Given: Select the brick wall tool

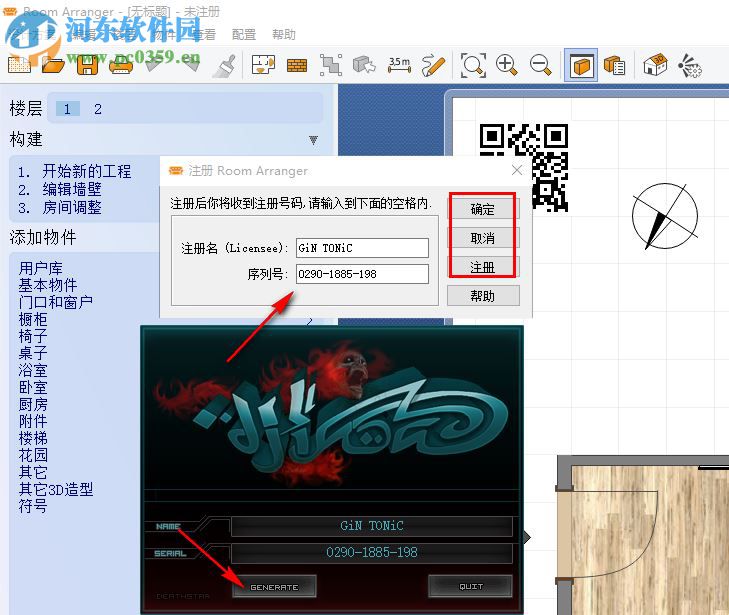Looking at the screenshot, I should [x=297, y=65].
